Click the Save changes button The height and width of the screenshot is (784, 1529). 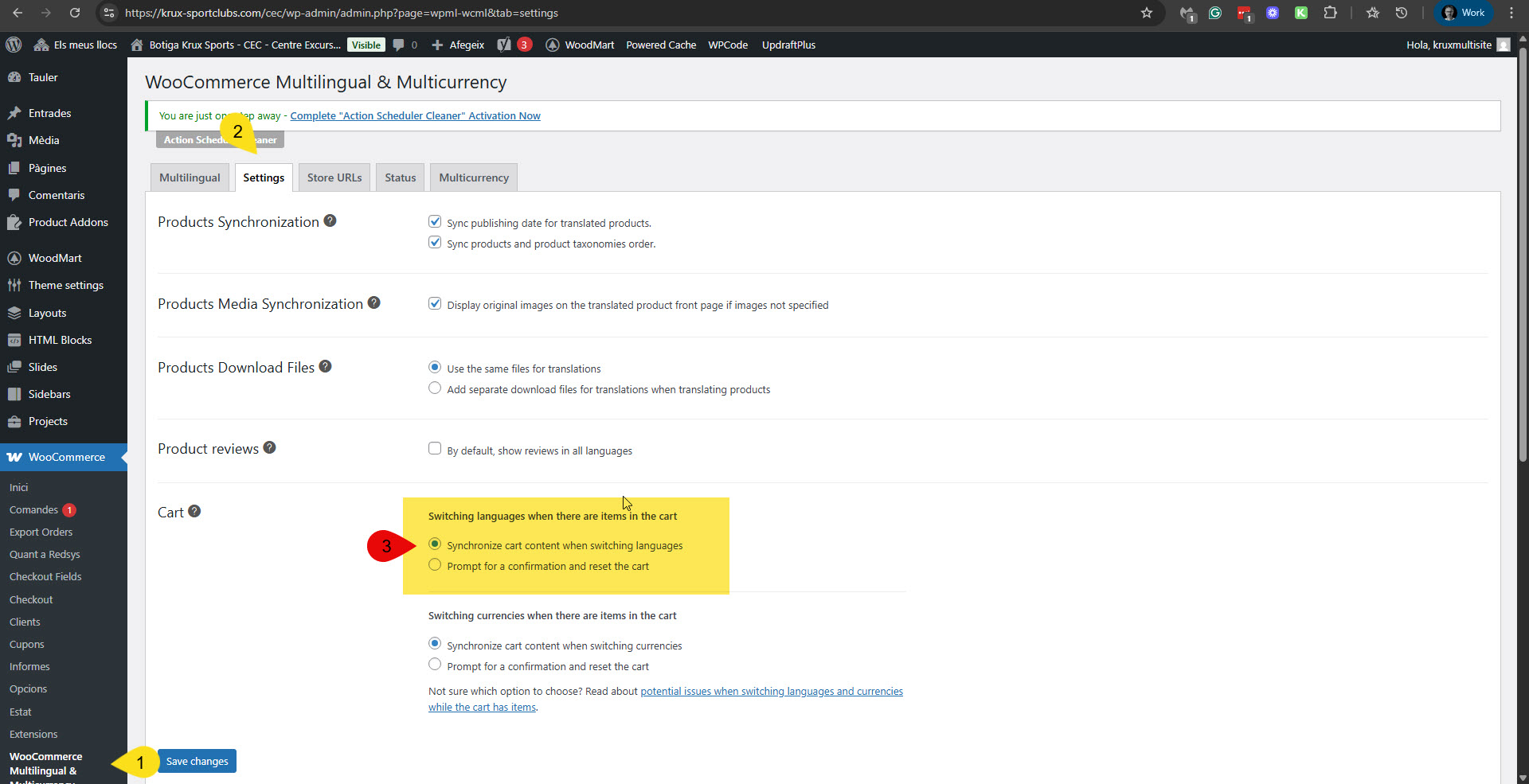pyautogui.click(x=197, y=761)
